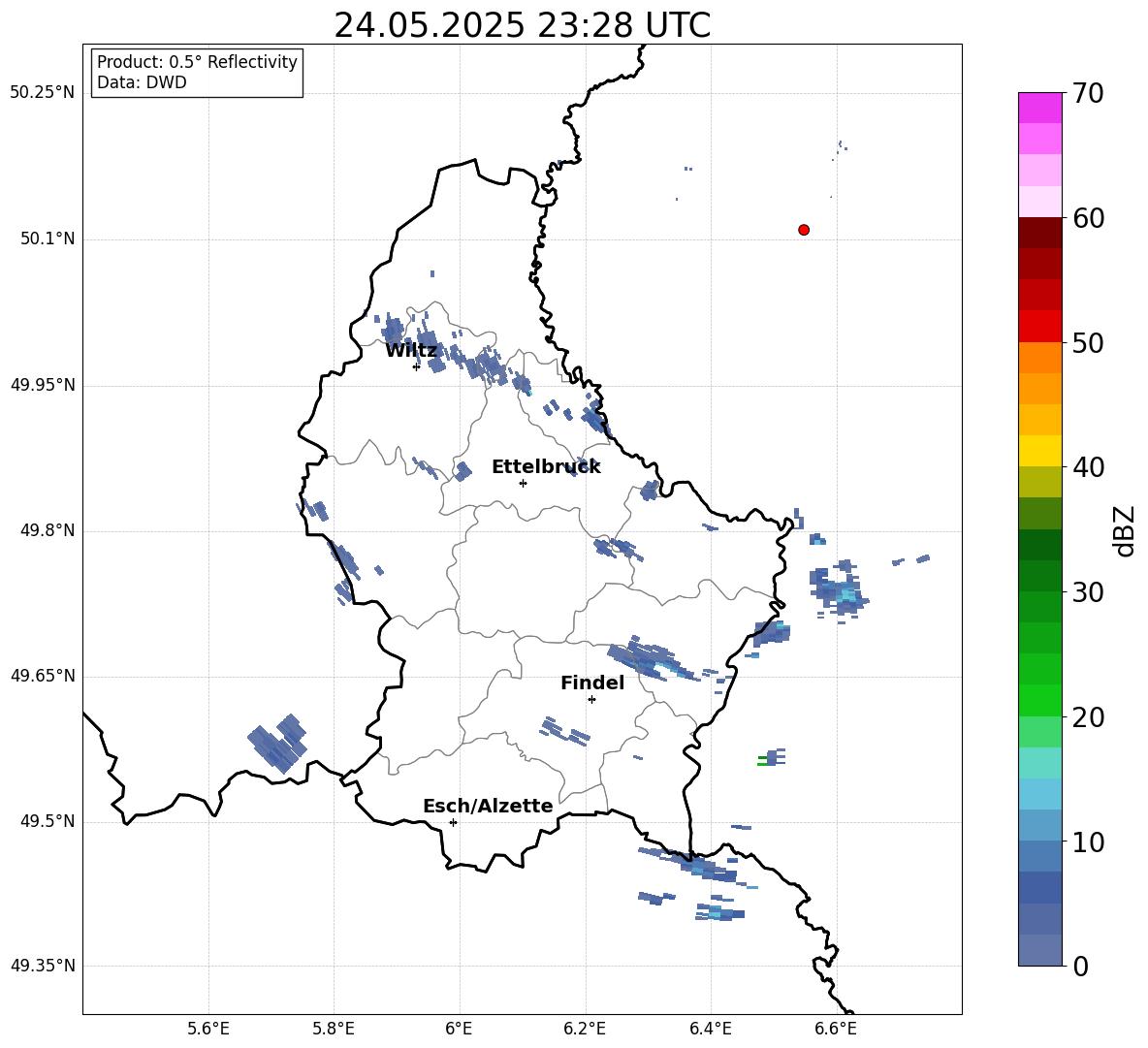Click the bright red swatch above 50
1148x1048 pixels.
pos(1039,327)
